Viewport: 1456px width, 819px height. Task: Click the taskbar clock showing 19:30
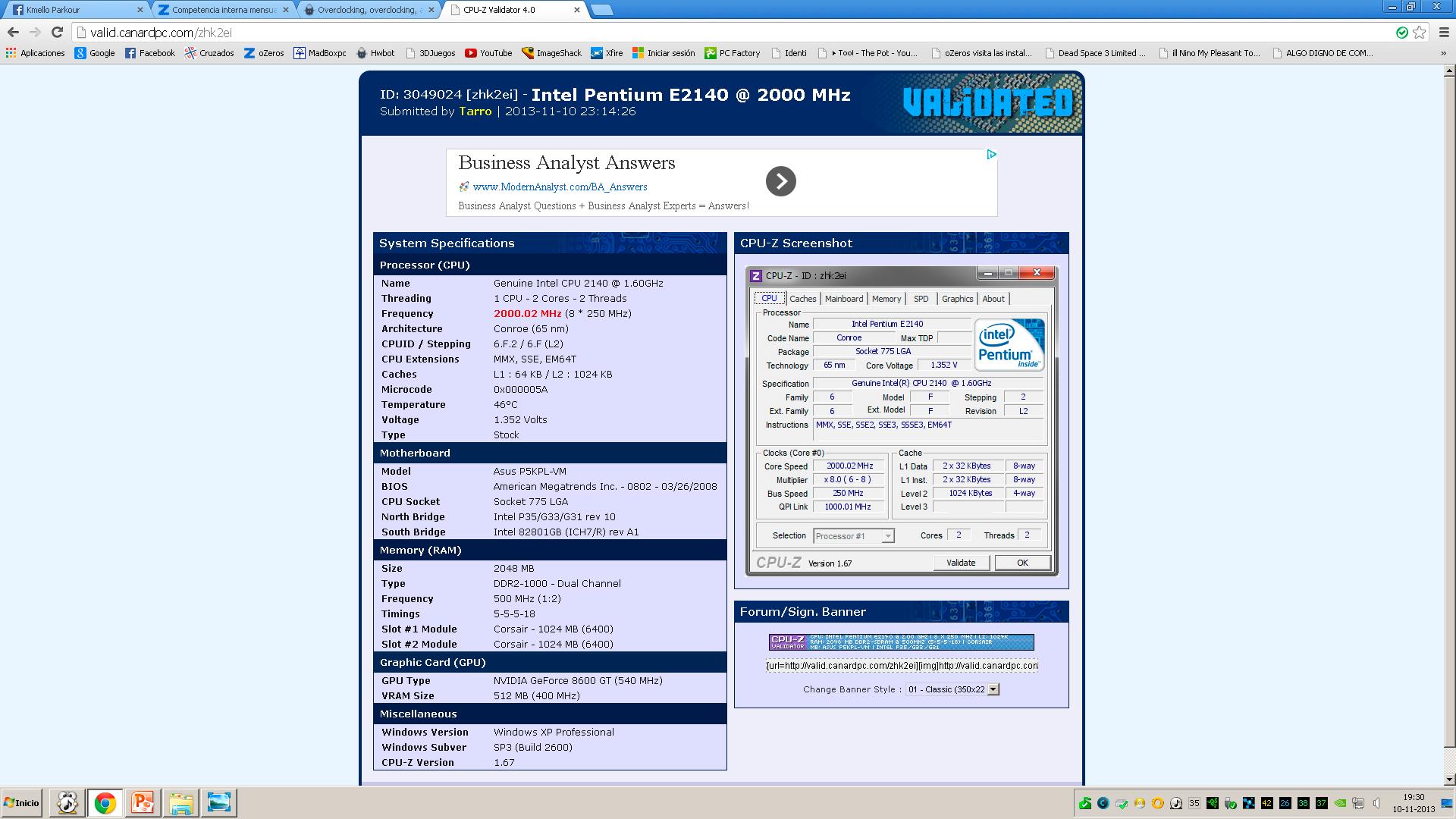[x=1414, y=803]
